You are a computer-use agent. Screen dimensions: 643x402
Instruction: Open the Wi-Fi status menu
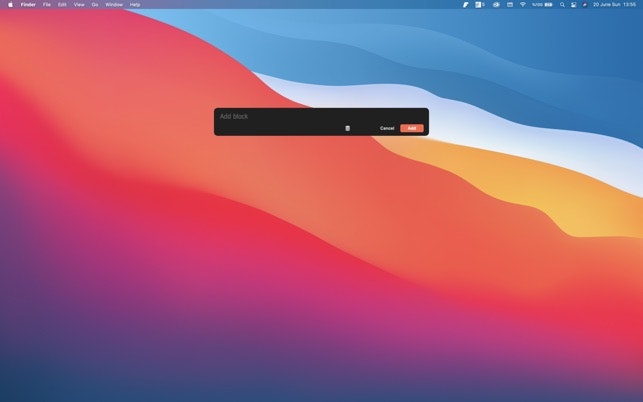(523, 5)
